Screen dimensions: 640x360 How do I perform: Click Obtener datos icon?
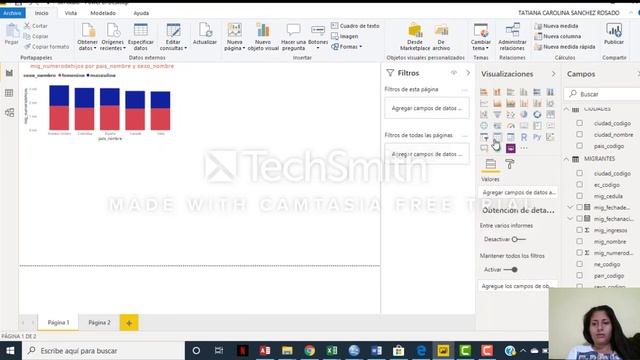87,31
